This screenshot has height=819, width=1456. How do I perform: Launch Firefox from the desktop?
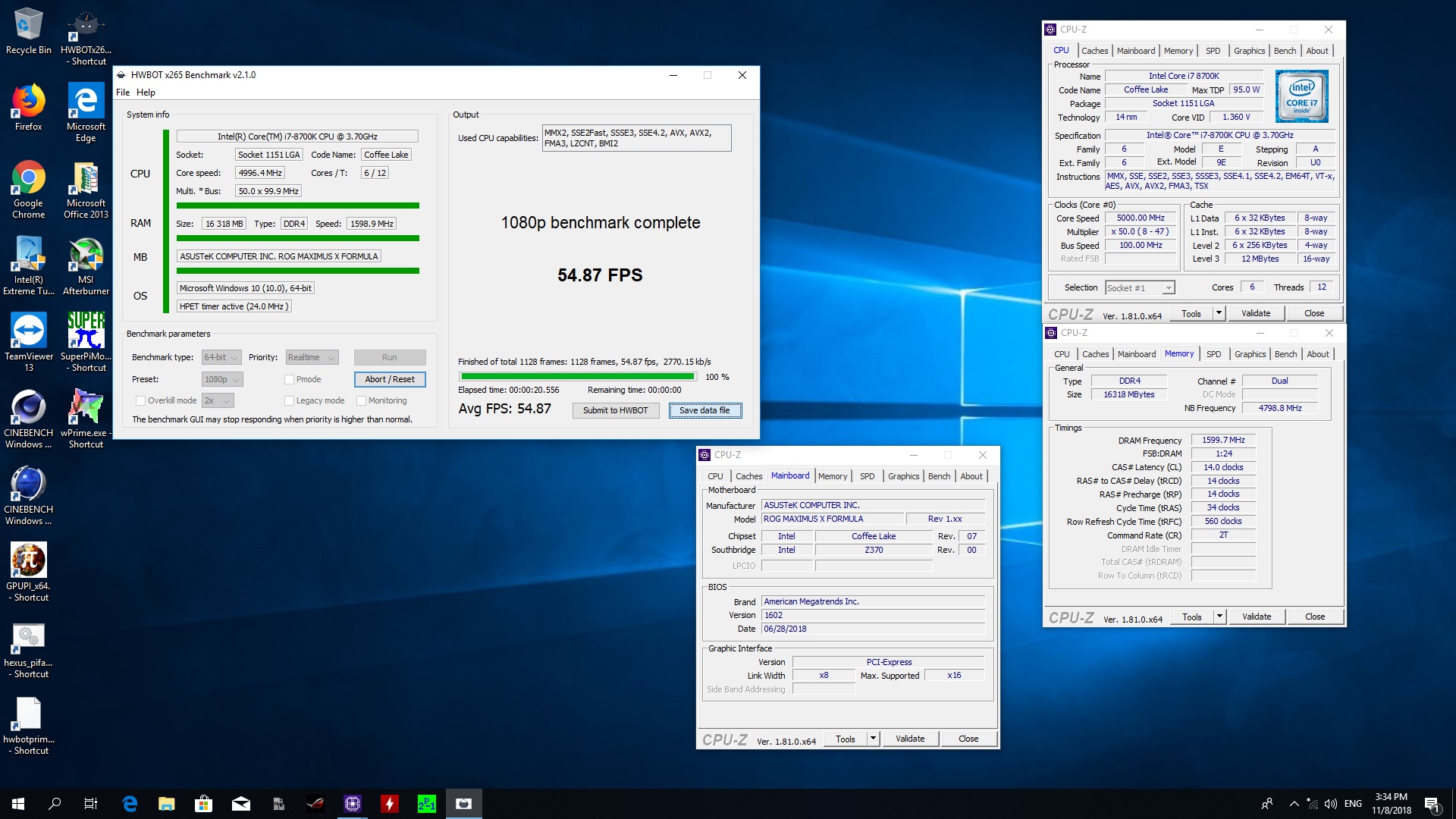pyautogui.click(x=28, y=107)
